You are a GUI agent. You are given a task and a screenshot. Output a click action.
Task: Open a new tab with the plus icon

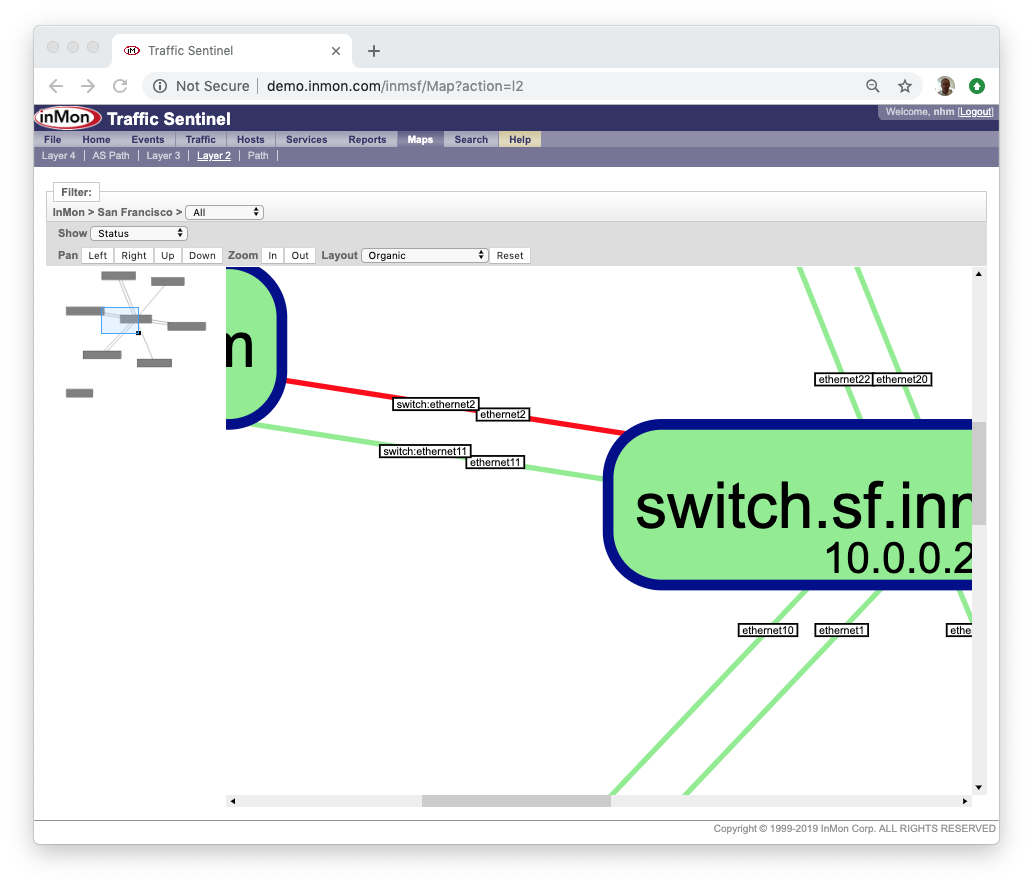(x=374, y=51)
